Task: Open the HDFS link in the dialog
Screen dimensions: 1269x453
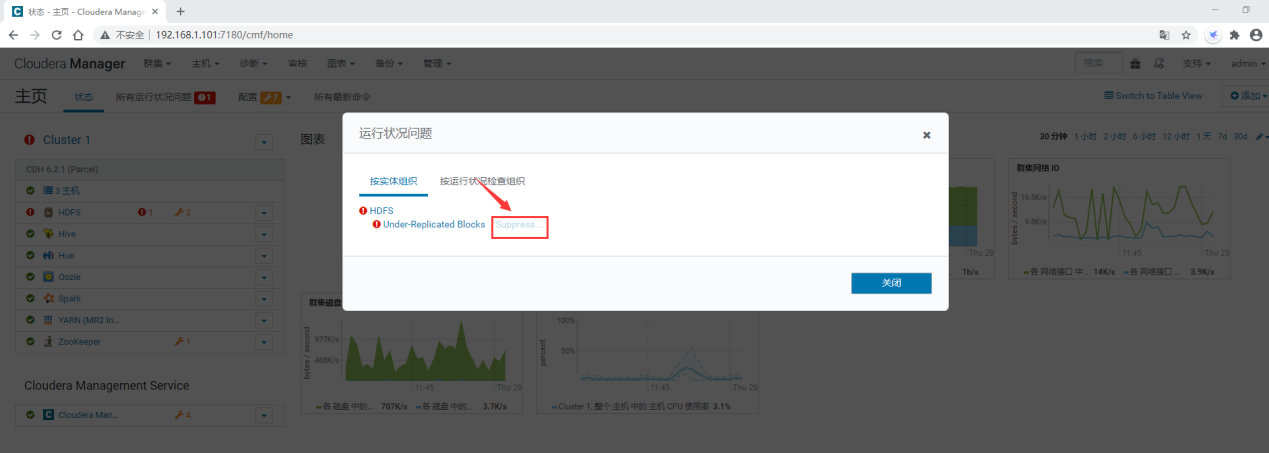Action: coord(381,211)
